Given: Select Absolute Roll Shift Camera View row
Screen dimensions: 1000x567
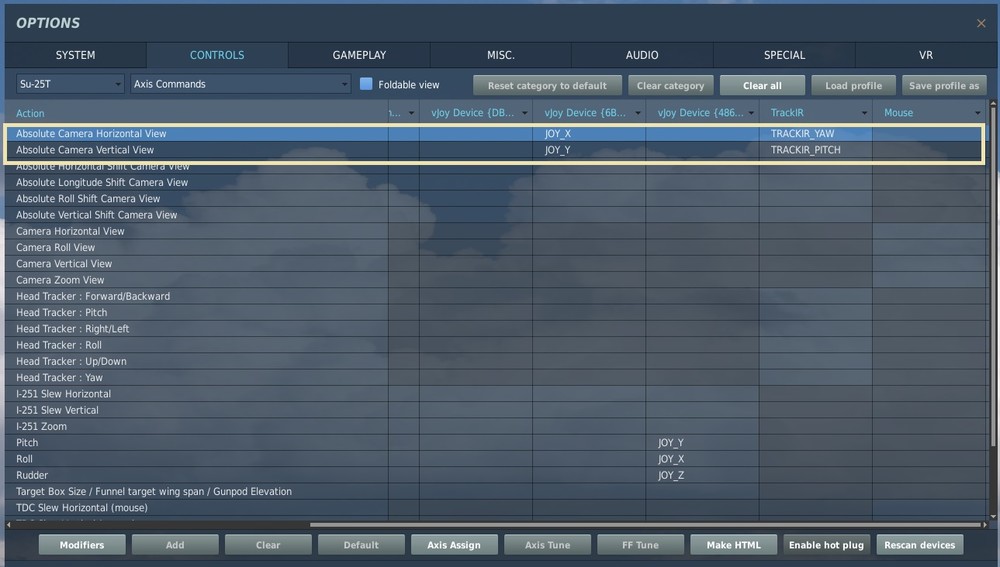Looking at the screenshot, I should tap(494, 198).
